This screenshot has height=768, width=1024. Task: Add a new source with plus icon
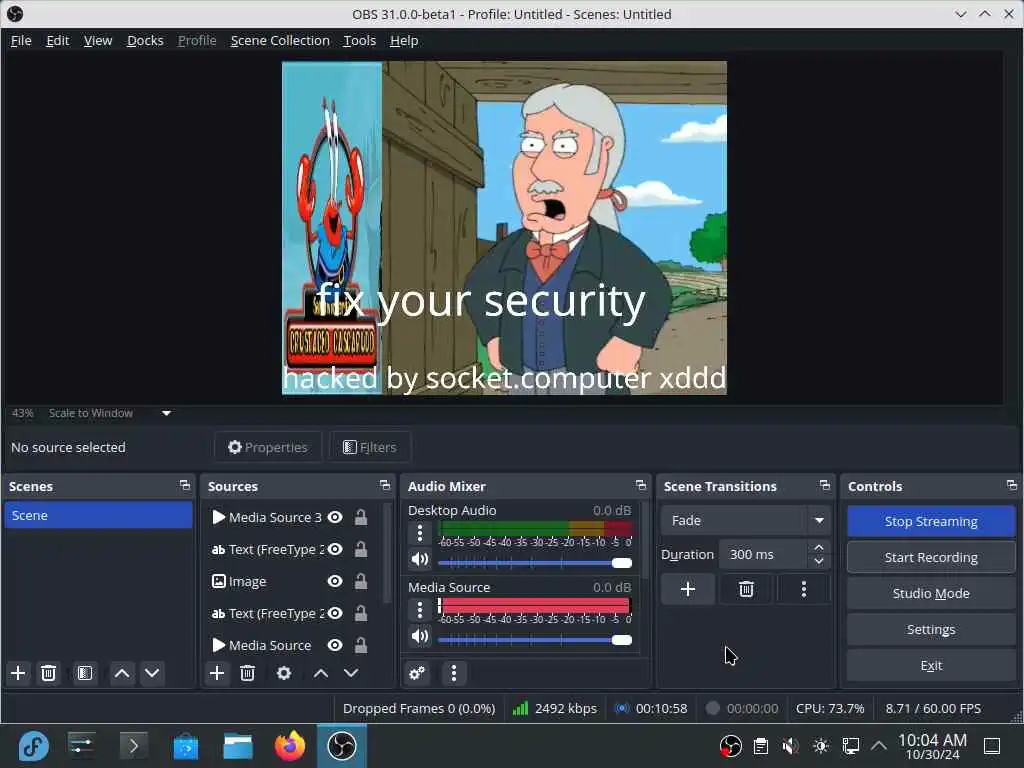(217, 673)
